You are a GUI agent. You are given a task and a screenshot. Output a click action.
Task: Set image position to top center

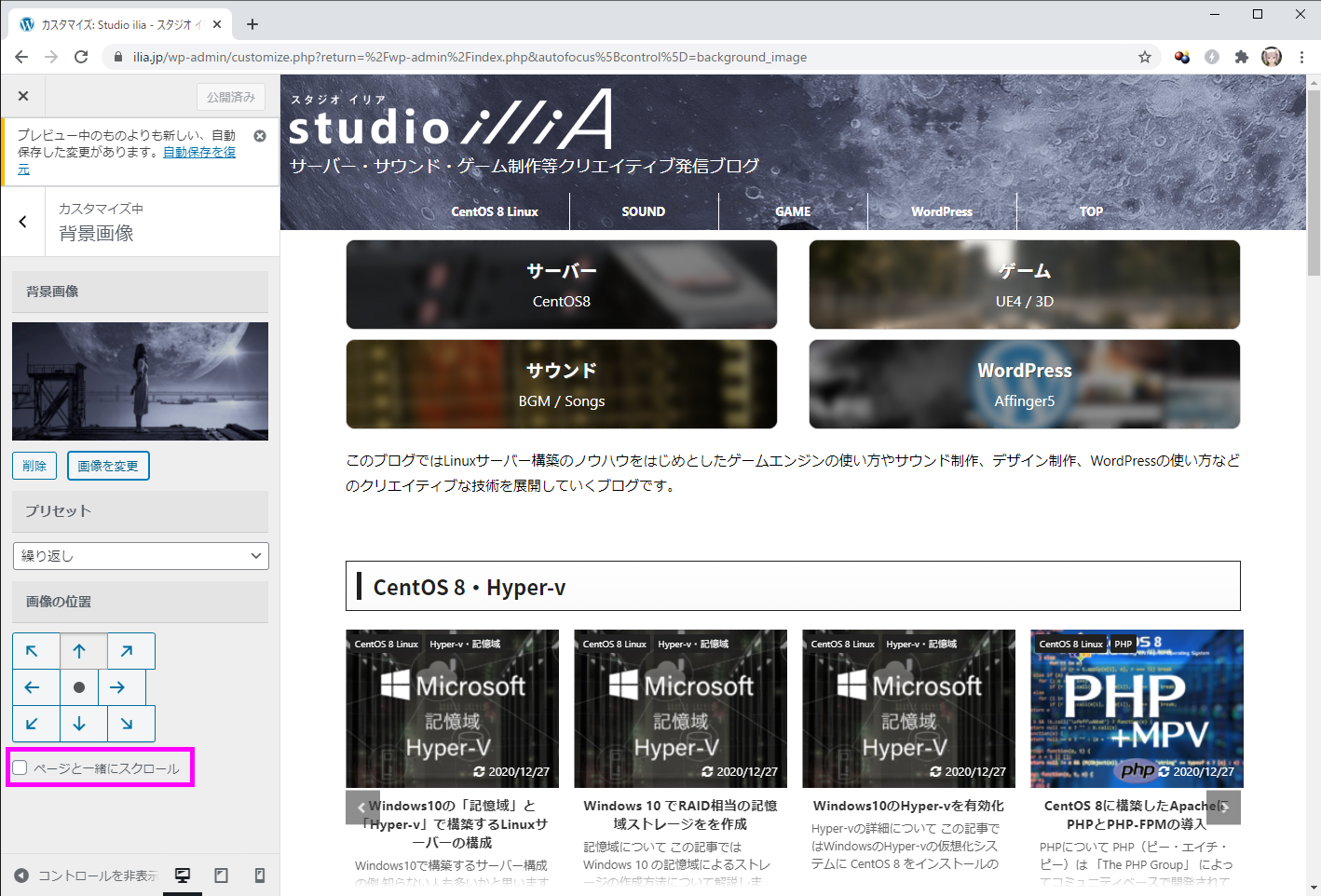(84, 651)
